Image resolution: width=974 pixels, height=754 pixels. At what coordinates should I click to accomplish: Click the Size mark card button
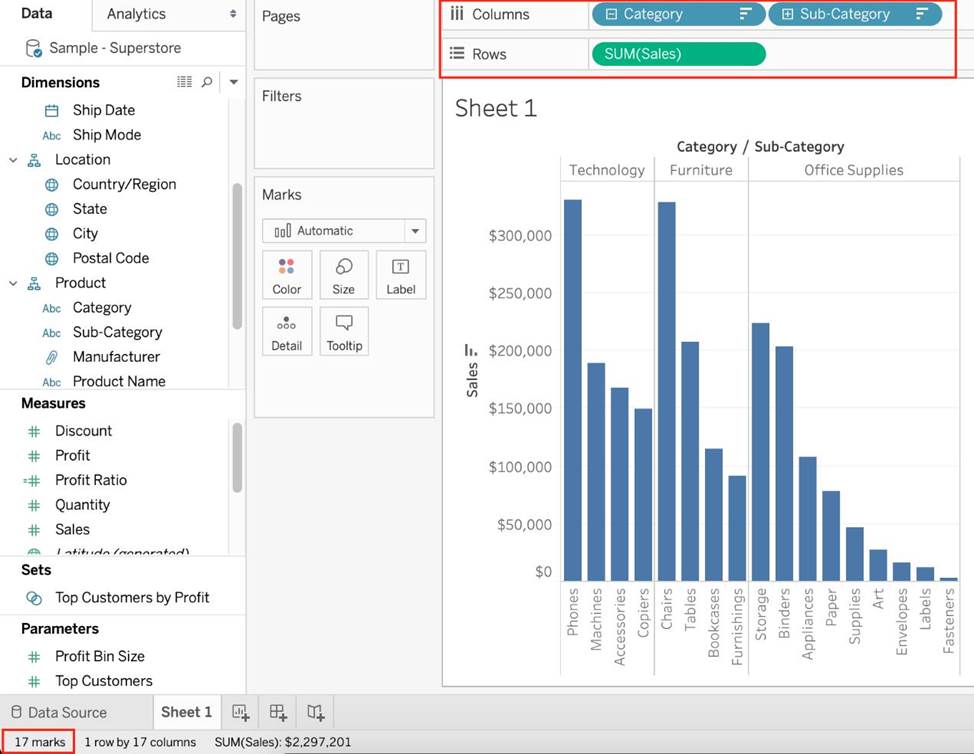pos(343,275)
